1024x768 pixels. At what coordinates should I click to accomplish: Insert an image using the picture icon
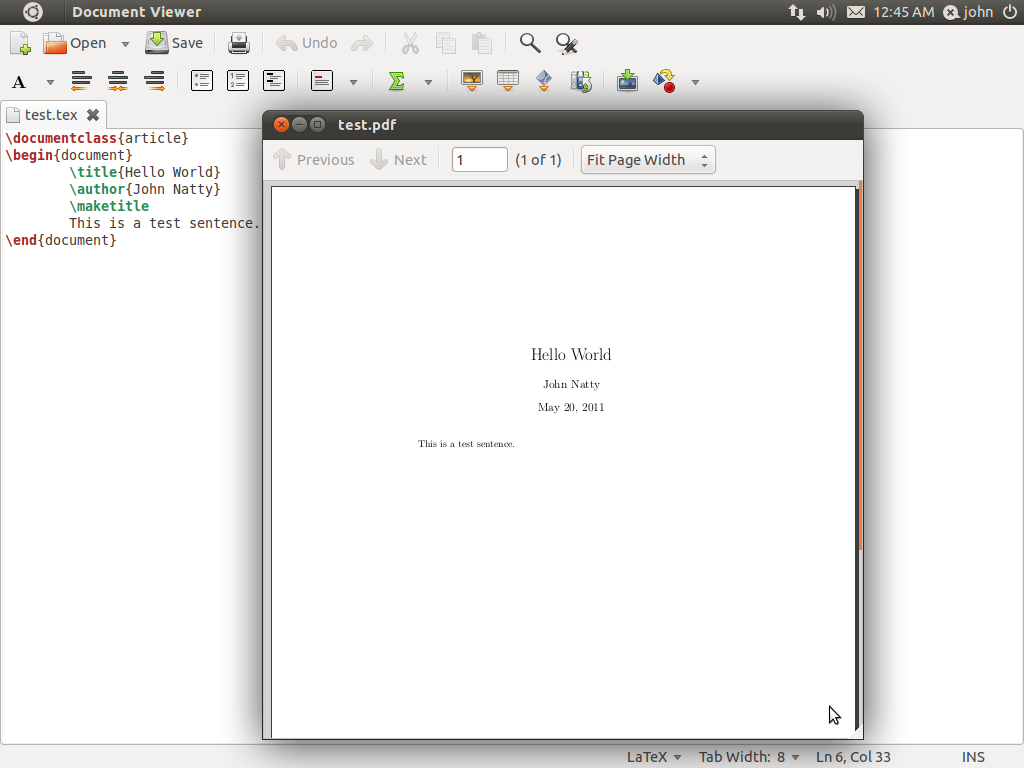tap(471, 80)
